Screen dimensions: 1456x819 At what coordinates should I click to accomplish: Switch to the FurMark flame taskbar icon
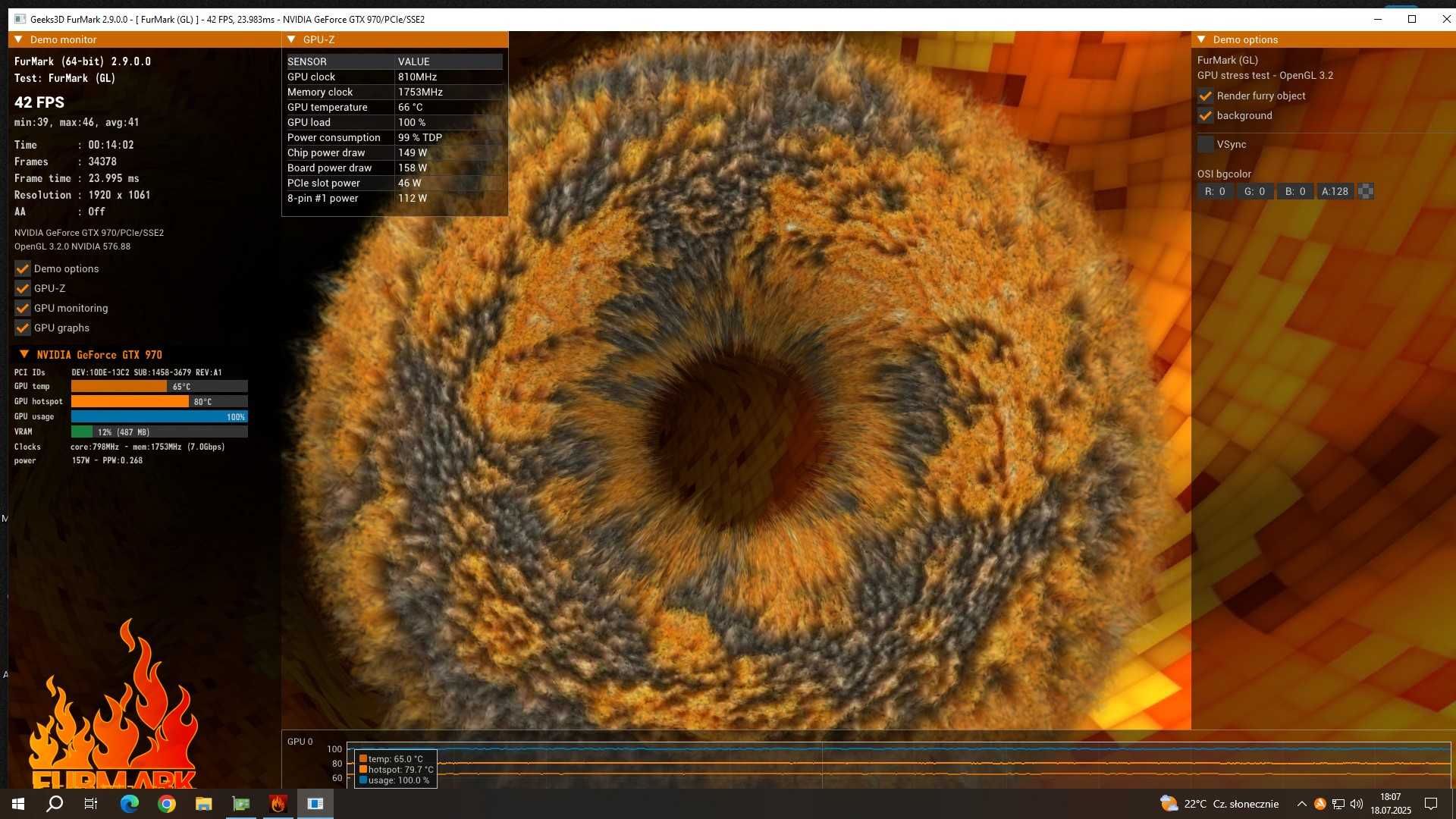(278, 804)
